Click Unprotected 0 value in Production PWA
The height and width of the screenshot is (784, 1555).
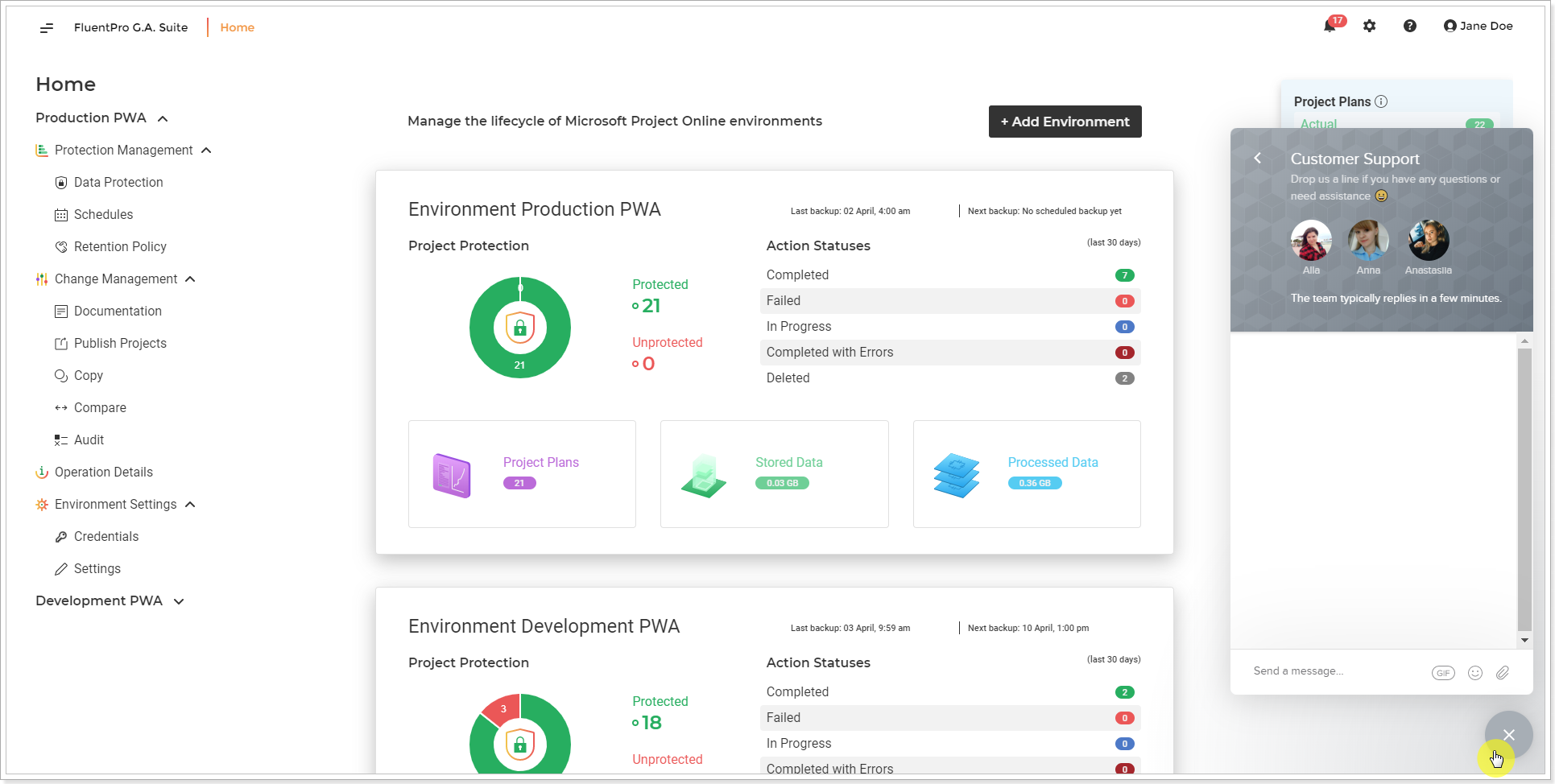(643, 364)
